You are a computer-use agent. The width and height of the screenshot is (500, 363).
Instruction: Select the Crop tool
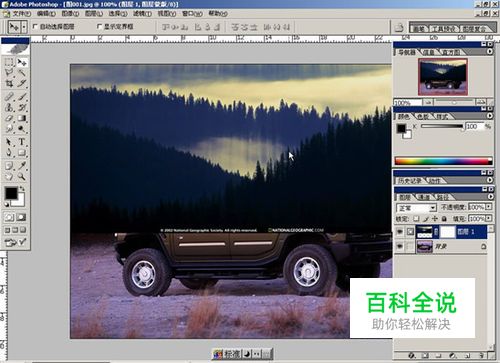9,83
